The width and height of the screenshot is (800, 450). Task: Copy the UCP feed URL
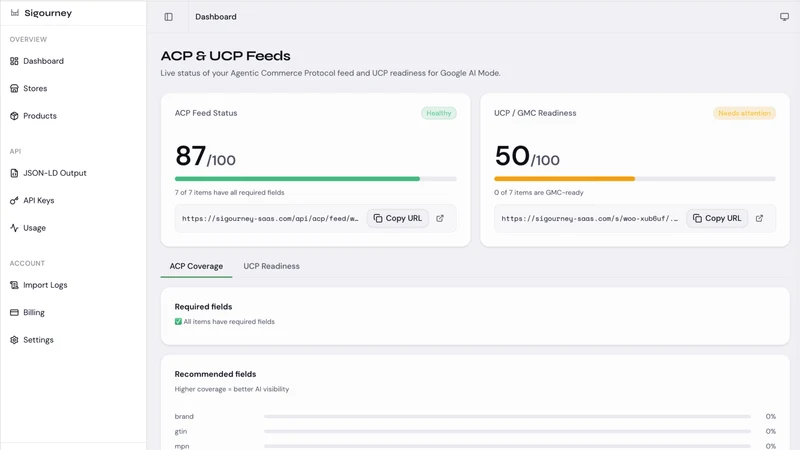click(717, 218)
